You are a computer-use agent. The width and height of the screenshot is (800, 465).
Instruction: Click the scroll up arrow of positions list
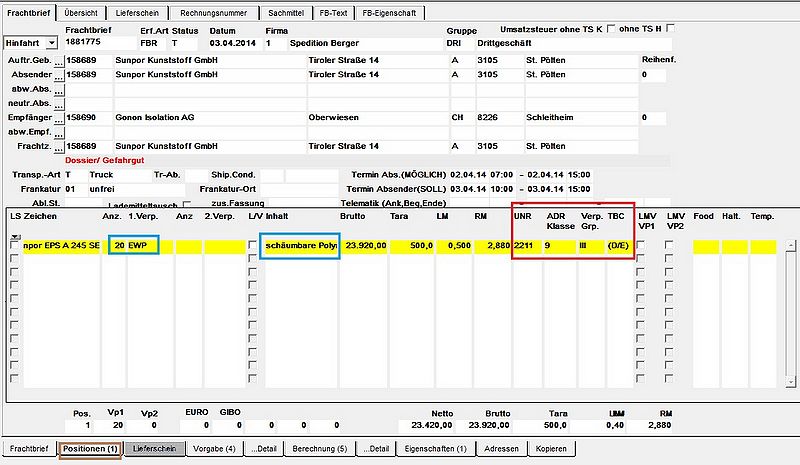pyautogui.click(x=791, y=245)
